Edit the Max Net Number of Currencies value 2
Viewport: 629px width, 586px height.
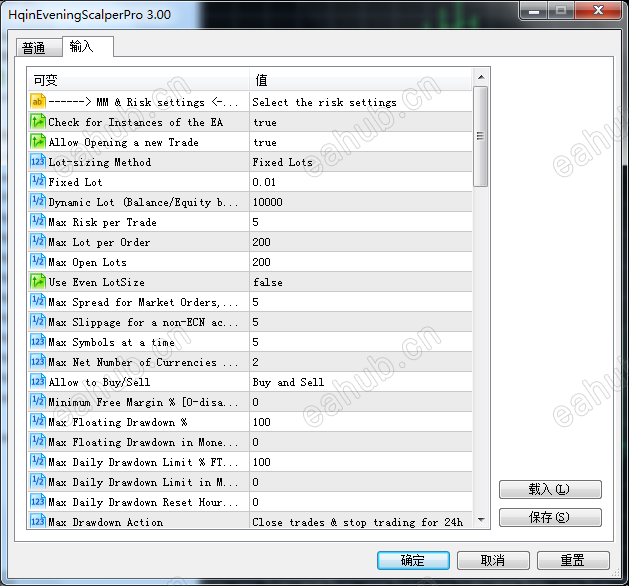(x=361, y=362)
